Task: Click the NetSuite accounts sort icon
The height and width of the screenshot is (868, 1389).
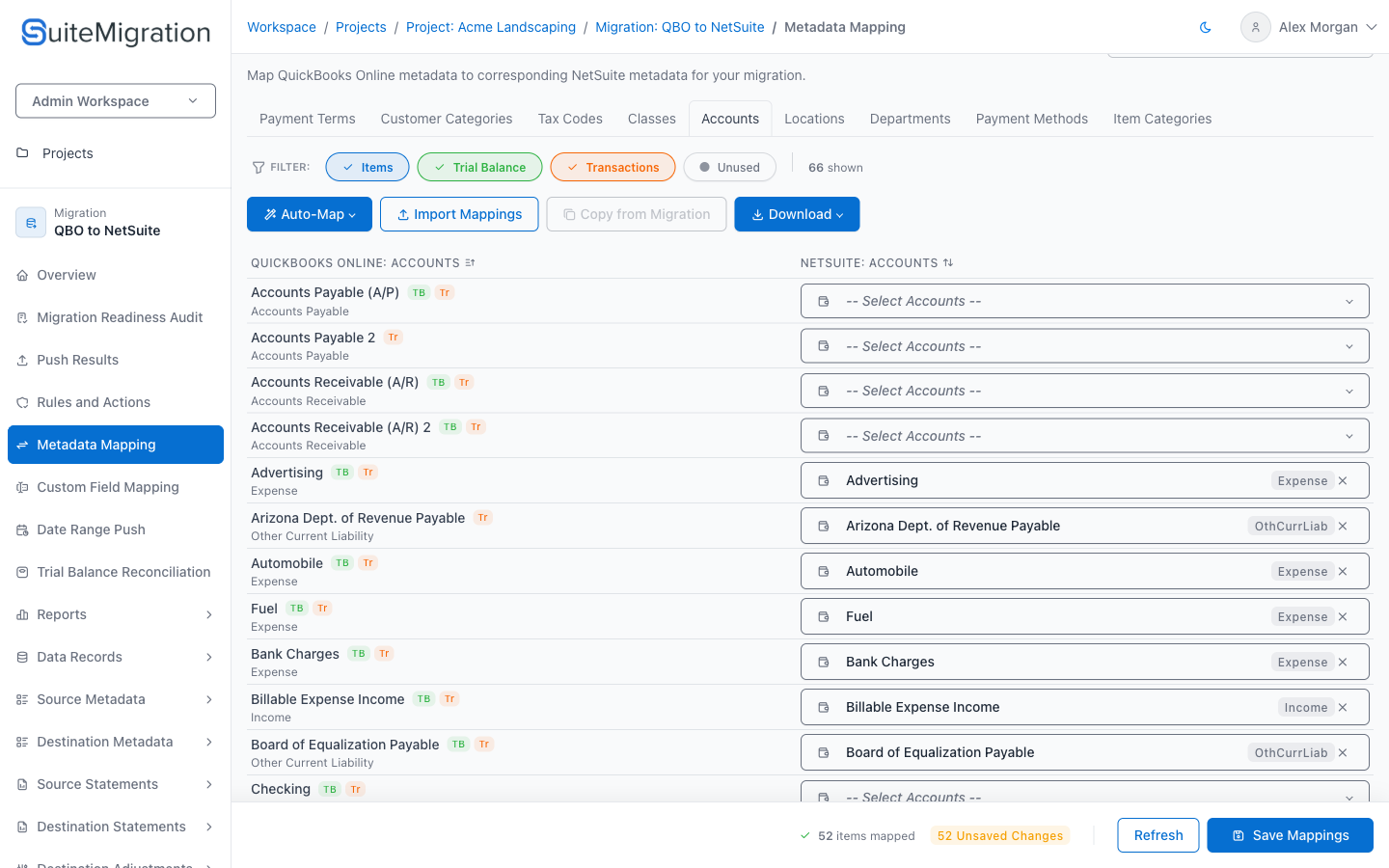Action: 948,262
